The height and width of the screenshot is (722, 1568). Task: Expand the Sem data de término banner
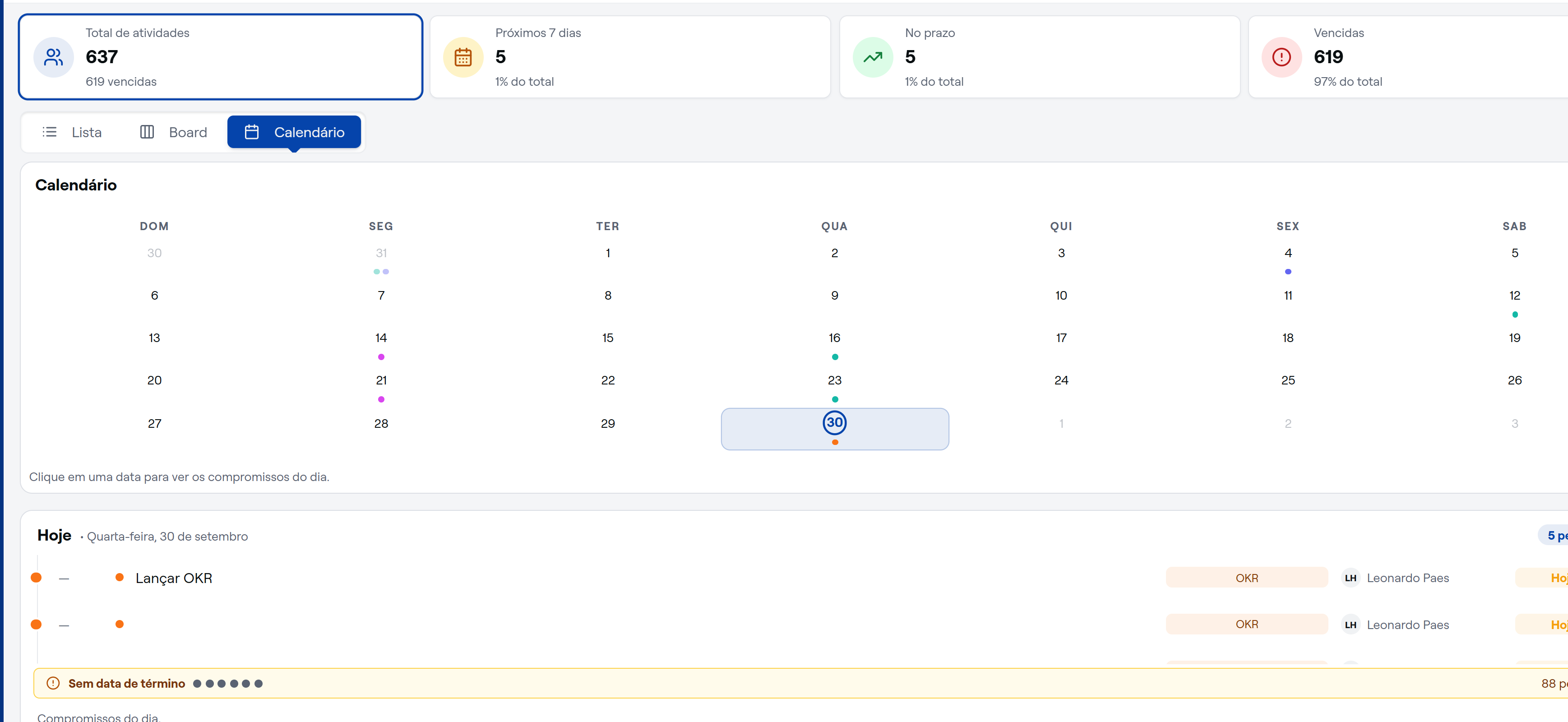[x=800, y=683]
